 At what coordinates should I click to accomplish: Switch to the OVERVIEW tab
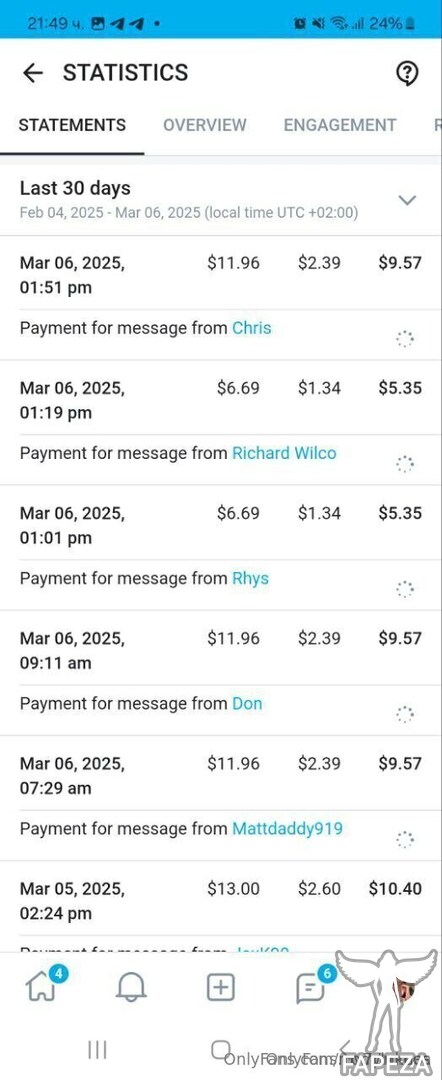pyautogui.click(x=204, y=125)
